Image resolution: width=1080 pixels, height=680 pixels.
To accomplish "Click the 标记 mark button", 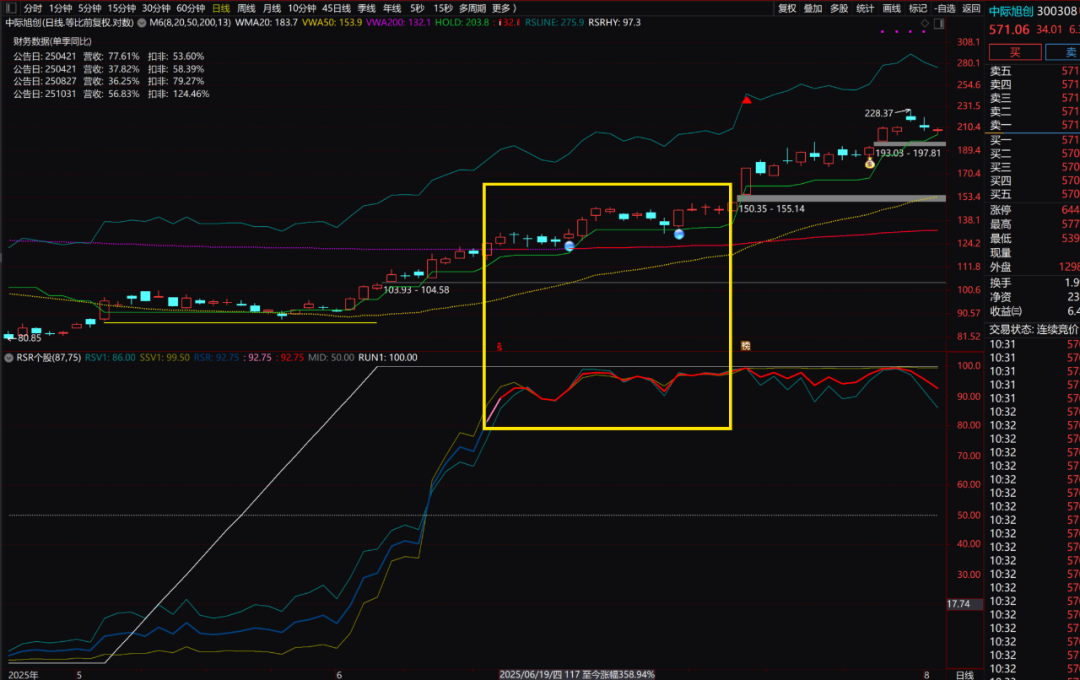I will [x=918, y=8].
